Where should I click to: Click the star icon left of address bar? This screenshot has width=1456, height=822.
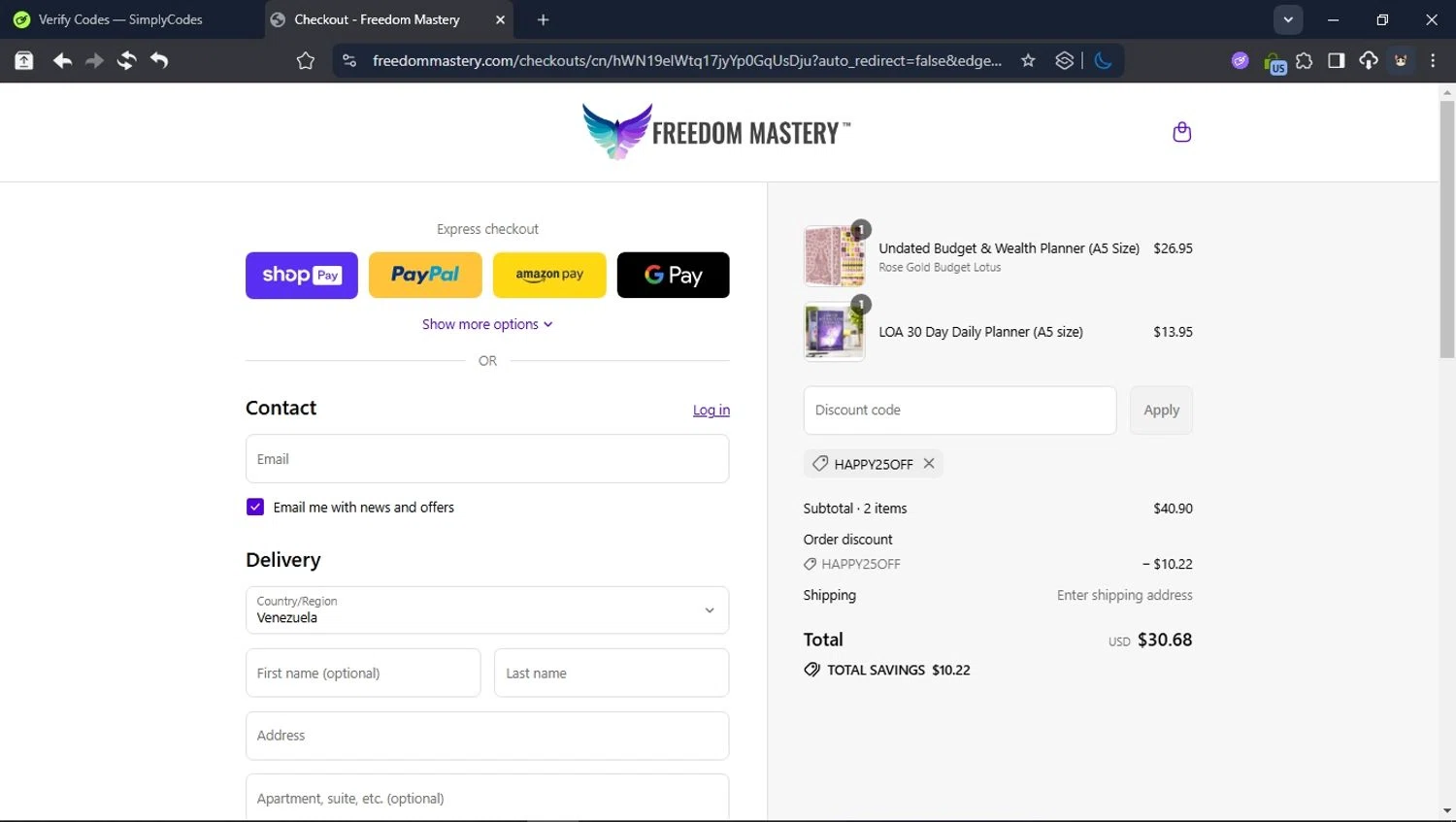click(x=306, y=61)
